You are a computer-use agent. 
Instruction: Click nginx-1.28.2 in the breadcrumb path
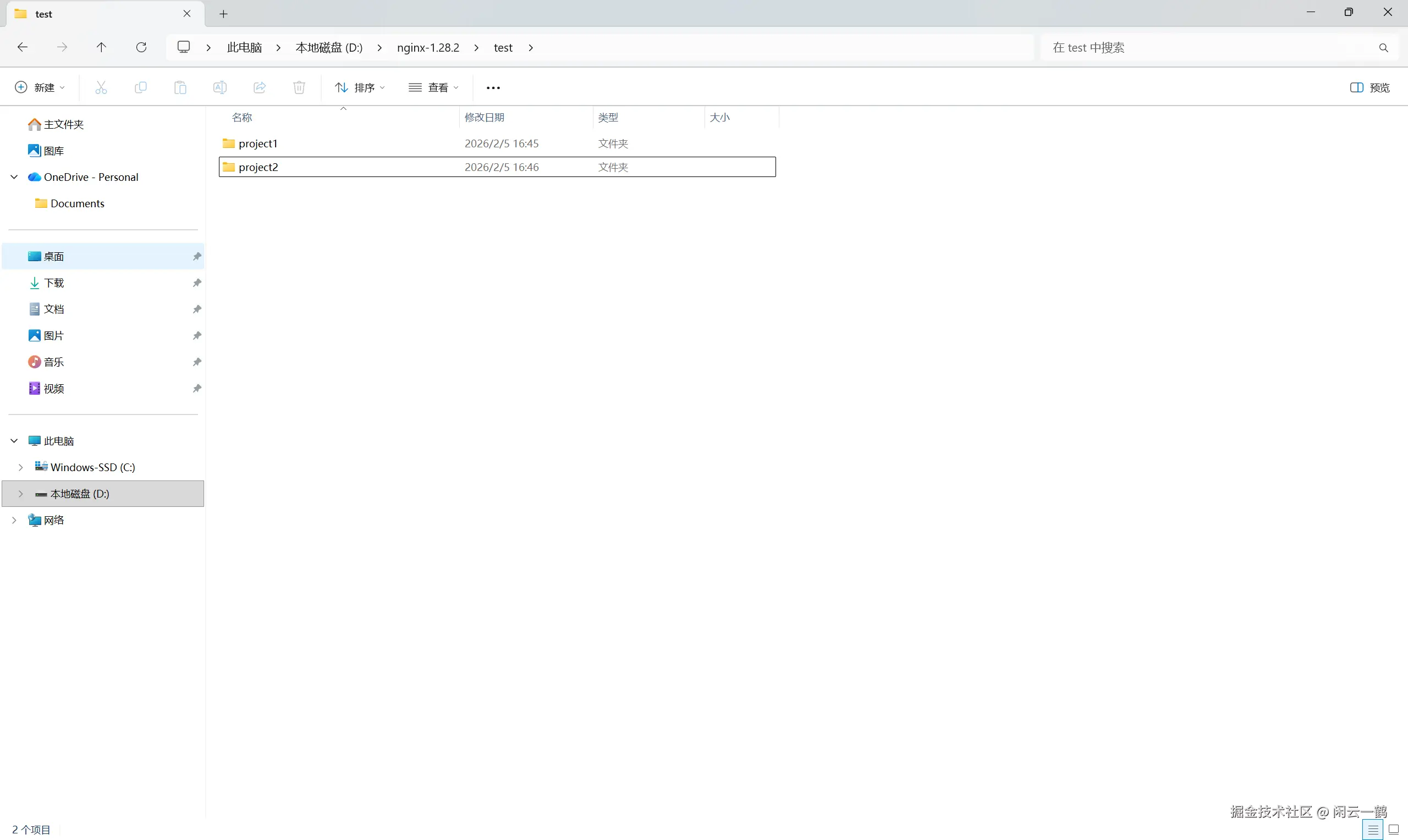click(x=428, y=47)
